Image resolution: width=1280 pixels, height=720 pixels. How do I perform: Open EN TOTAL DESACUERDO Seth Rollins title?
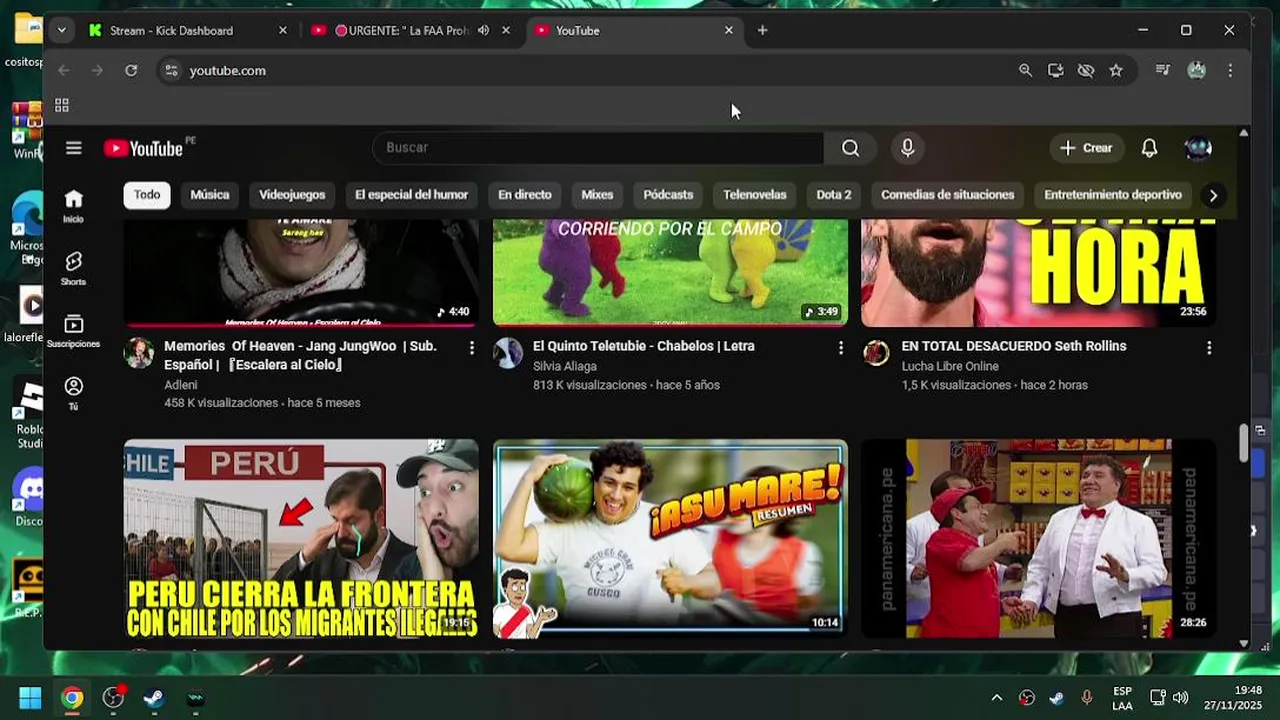click(1014, 346)
